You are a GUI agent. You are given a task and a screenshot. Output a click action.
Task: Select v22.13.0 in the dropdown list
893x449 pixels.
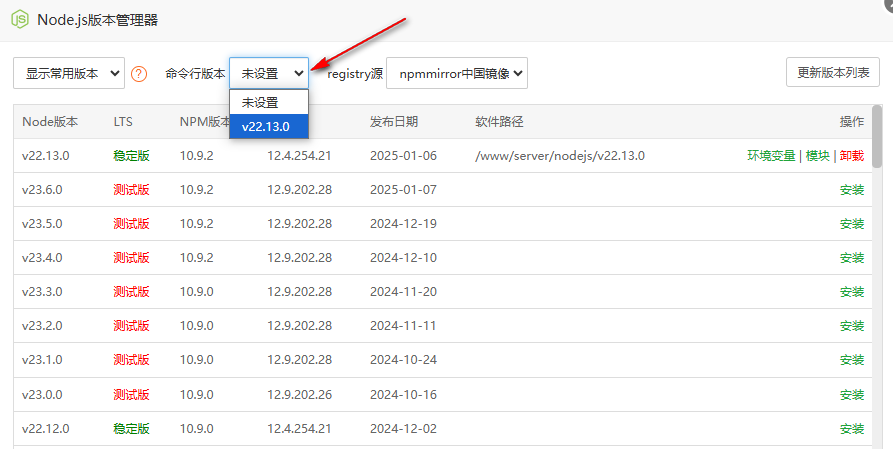(x=266, y=126)
